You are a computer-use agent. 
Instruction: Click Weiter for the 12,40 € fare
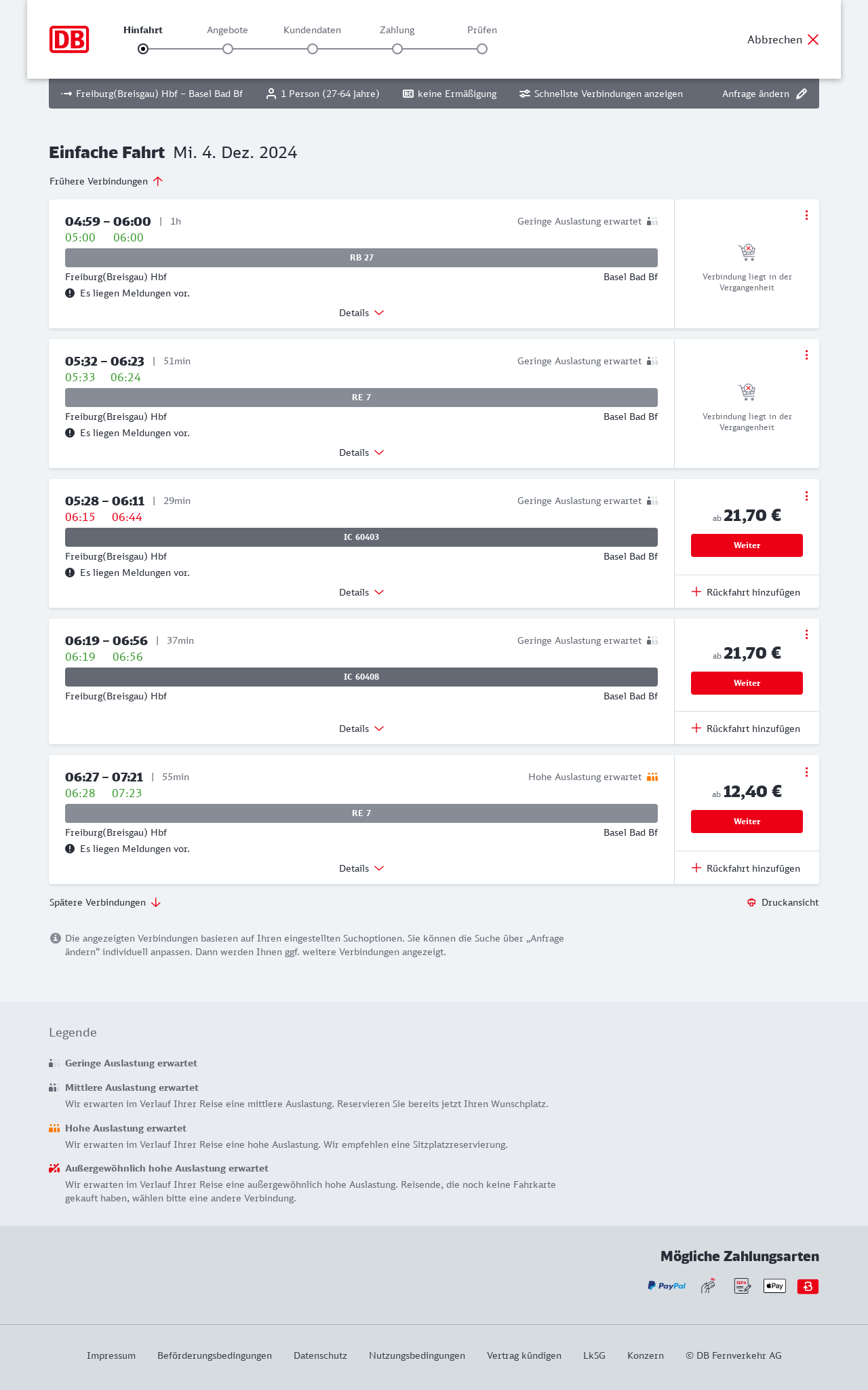747,822
